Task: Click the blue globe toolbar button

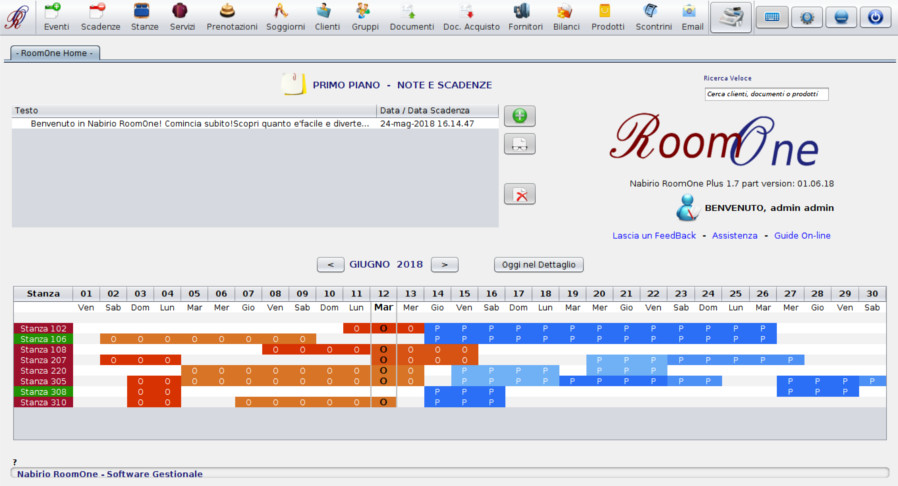Action: (x=841, y=17)
